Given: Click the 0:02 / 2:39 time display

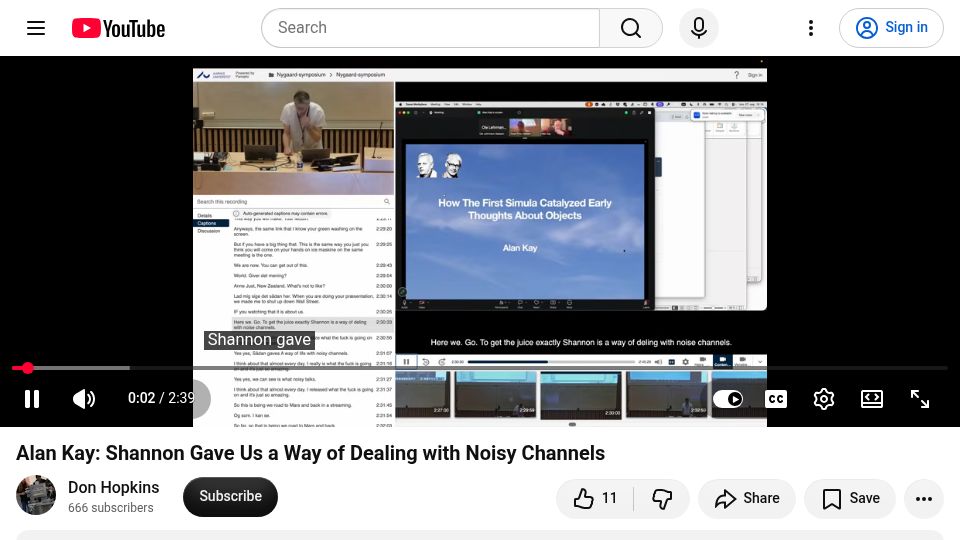Looking at the screenshot, I should (x=161, y=398).
